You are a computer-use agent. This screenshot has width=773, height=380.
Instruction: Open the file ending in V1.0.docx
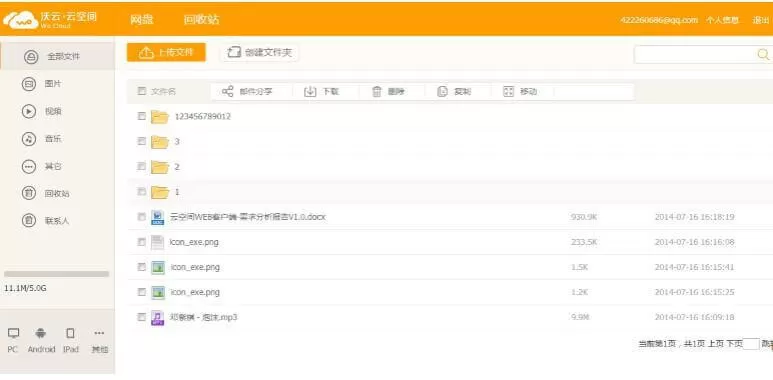[x=247, y=217]
